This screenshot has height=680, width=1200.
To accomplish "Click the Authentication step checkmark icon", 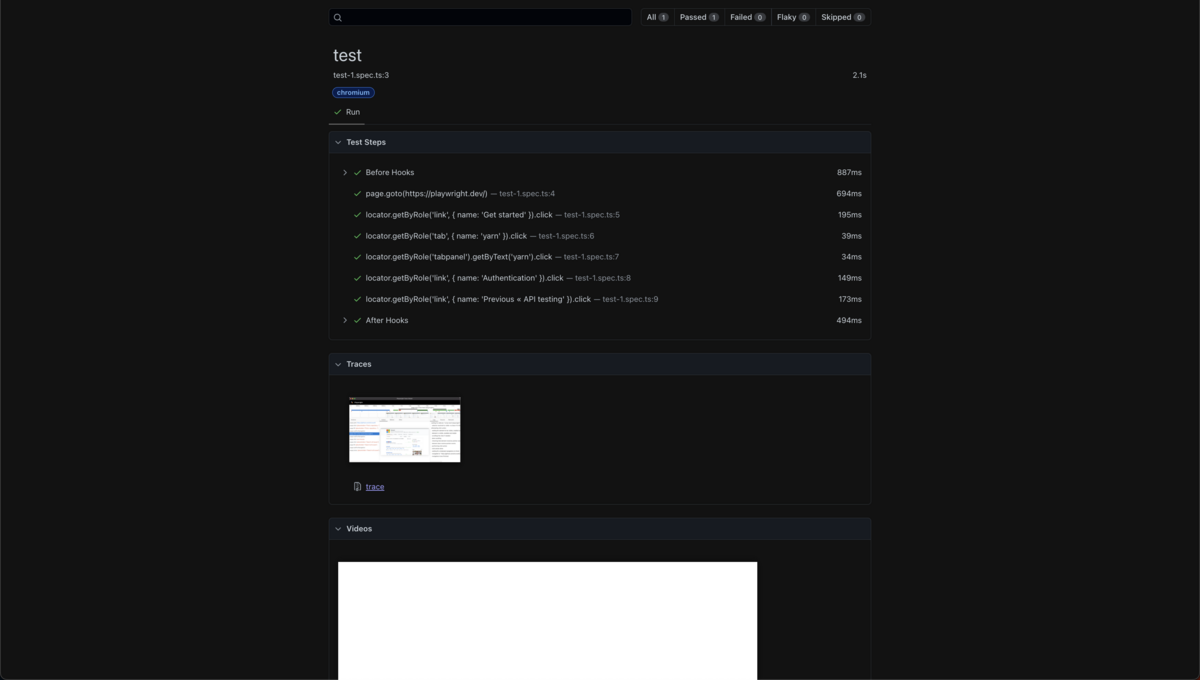I will click(x=357, y=278).
